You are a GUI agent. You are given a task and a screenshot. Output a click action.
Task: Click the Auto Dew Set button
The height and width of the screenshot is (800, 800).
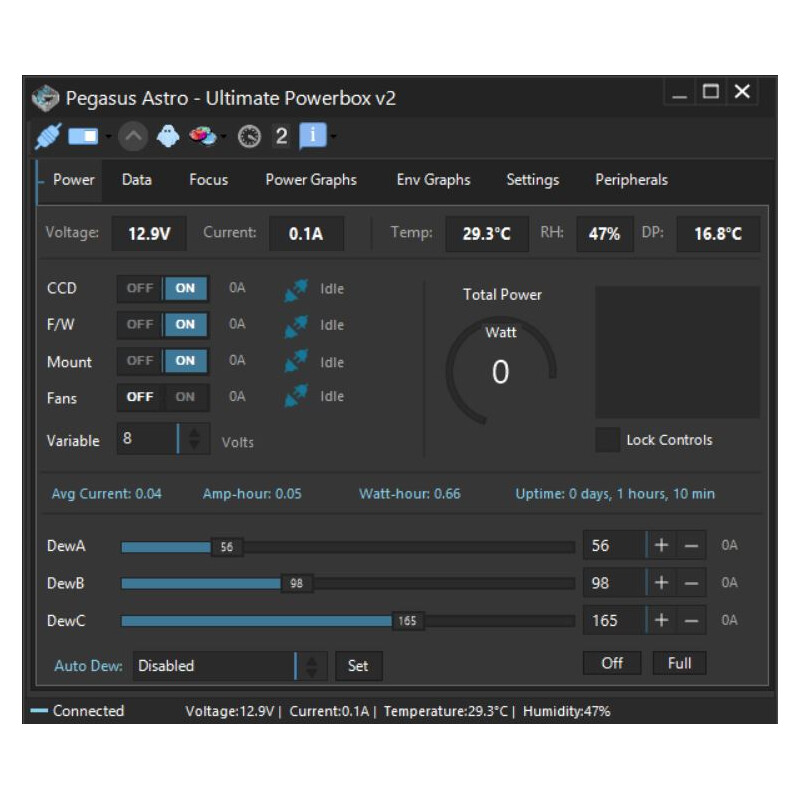(358, 666)
